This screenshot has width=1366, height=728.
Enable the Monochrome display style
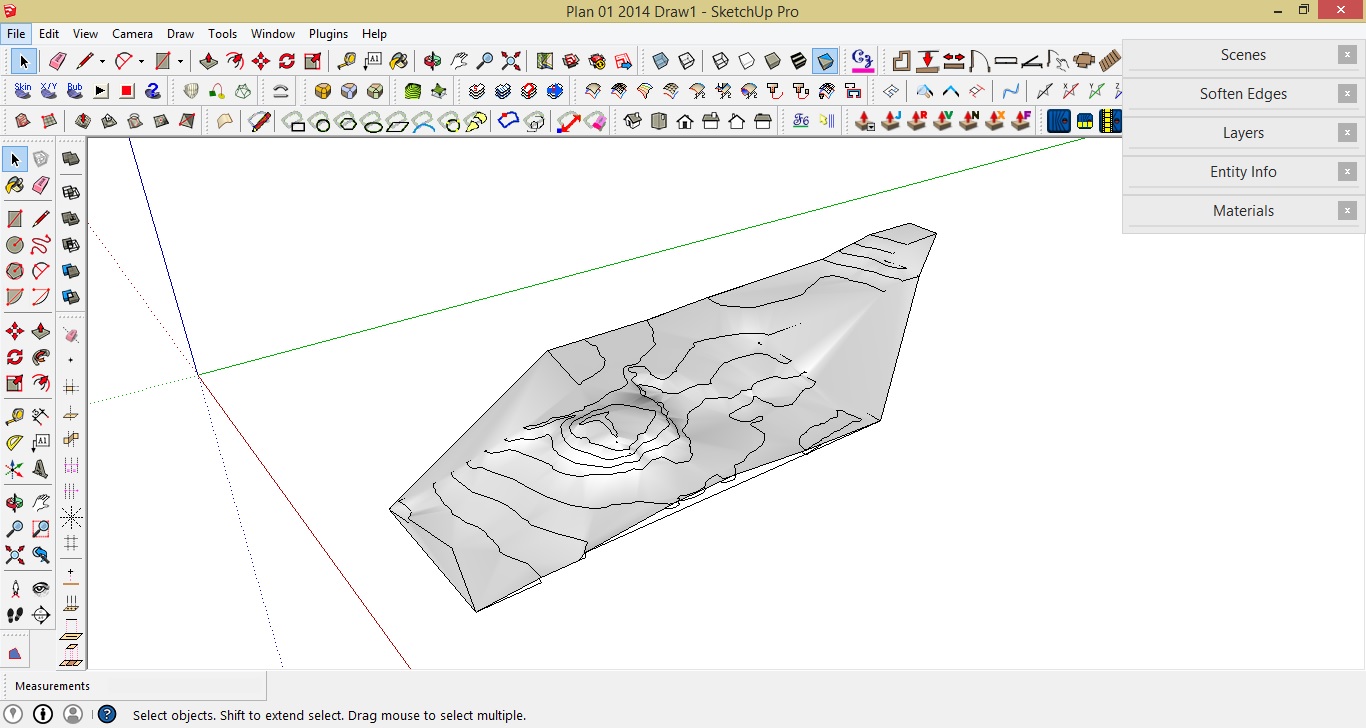click(x=822, y=61)
